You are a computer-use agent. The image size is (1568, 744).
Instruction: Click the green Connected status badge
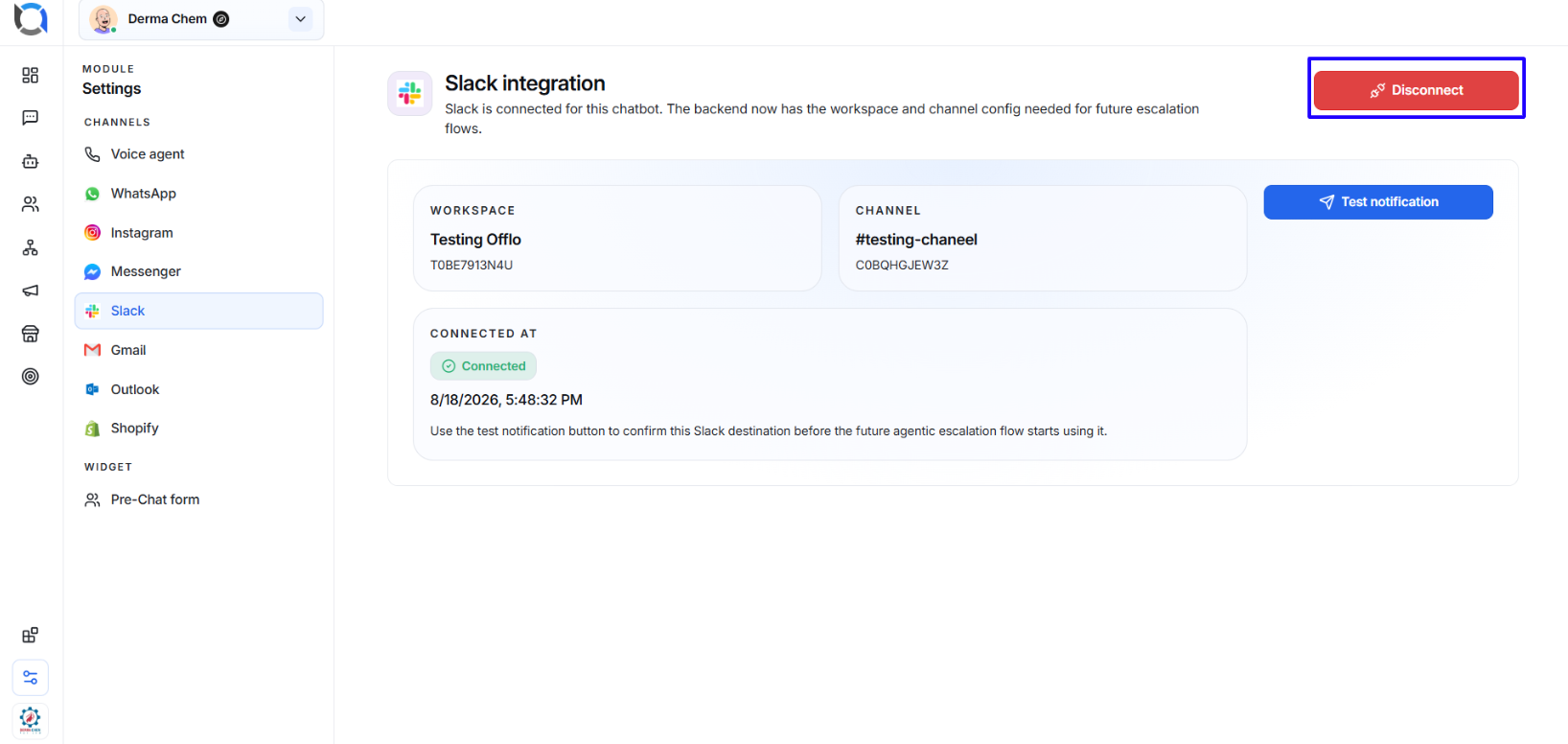coord(483,366)
